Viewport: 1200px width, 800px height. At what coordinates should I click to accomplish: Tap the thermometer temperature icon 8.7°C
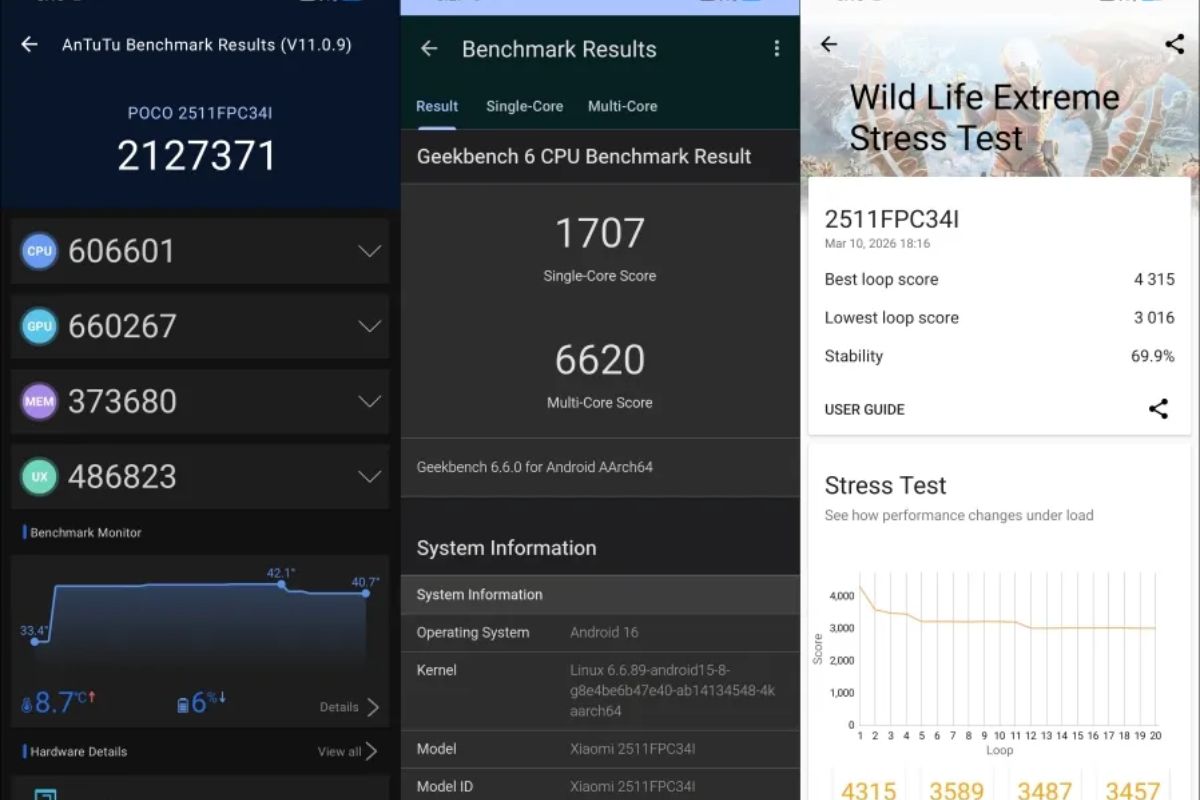(x=27, y=705)
